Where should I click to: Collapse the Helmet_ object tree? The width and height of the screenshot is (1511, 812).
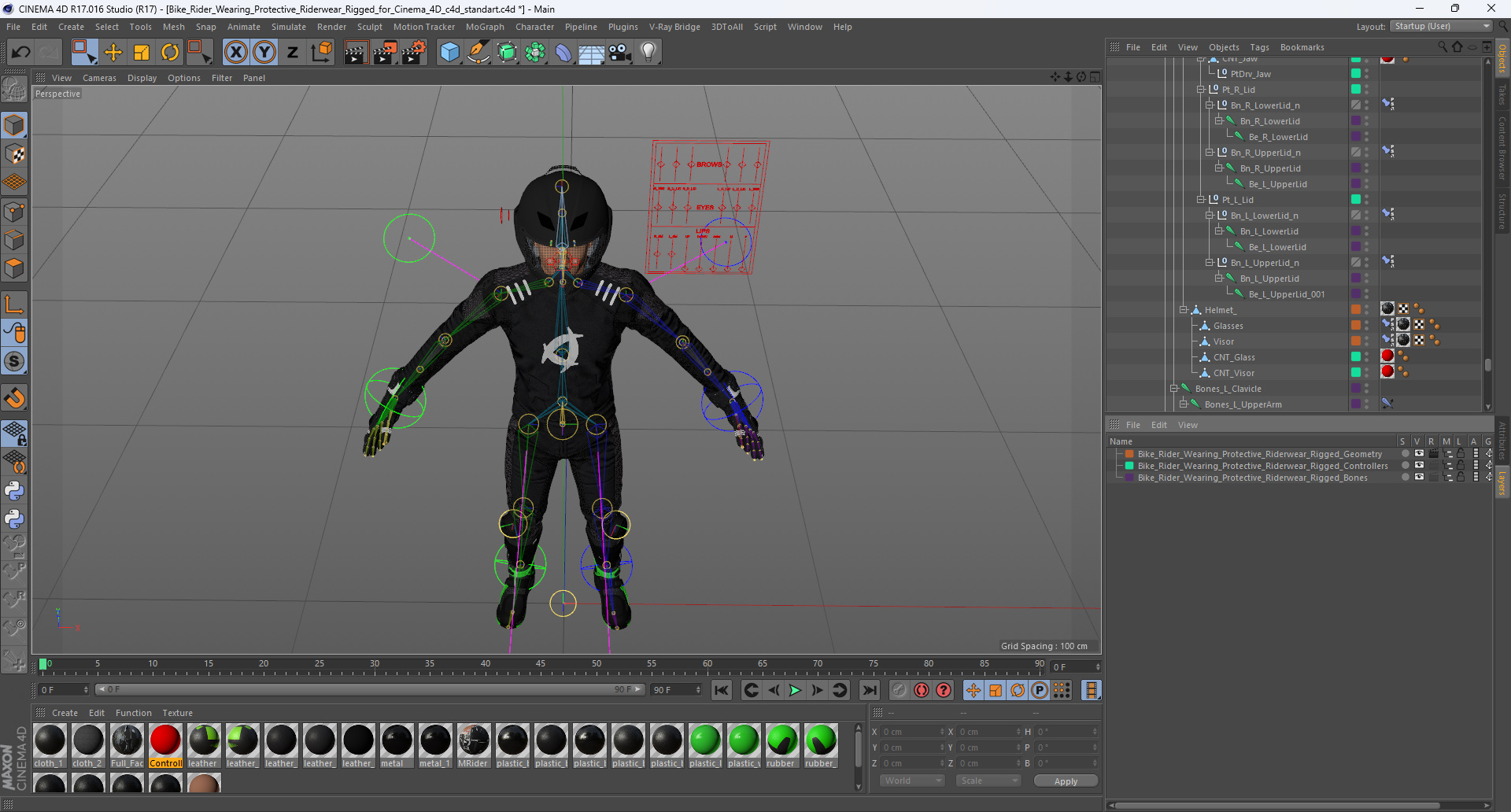tap(1183, 310)
